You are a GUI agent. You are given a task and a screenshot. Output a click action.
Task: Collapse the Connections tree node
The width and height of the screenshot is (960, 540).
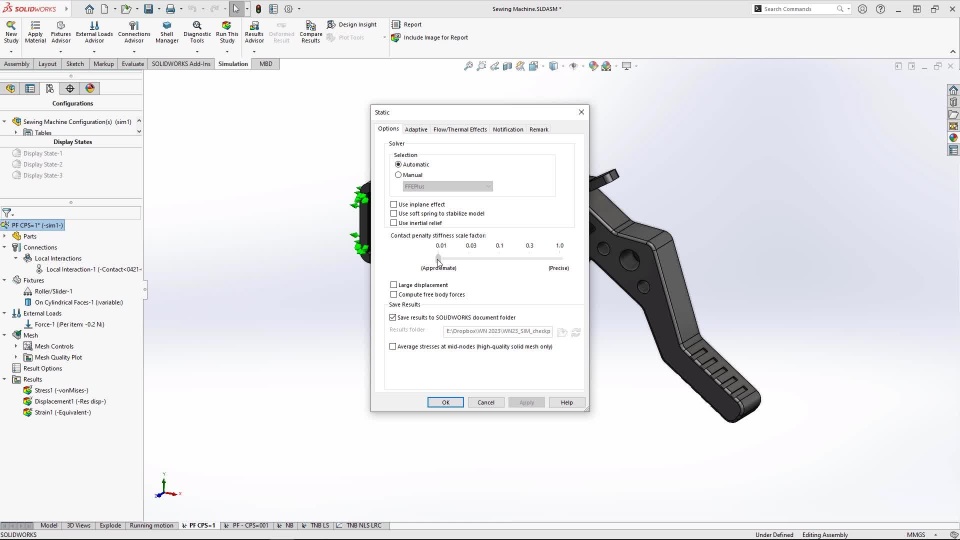click(5, 247)
